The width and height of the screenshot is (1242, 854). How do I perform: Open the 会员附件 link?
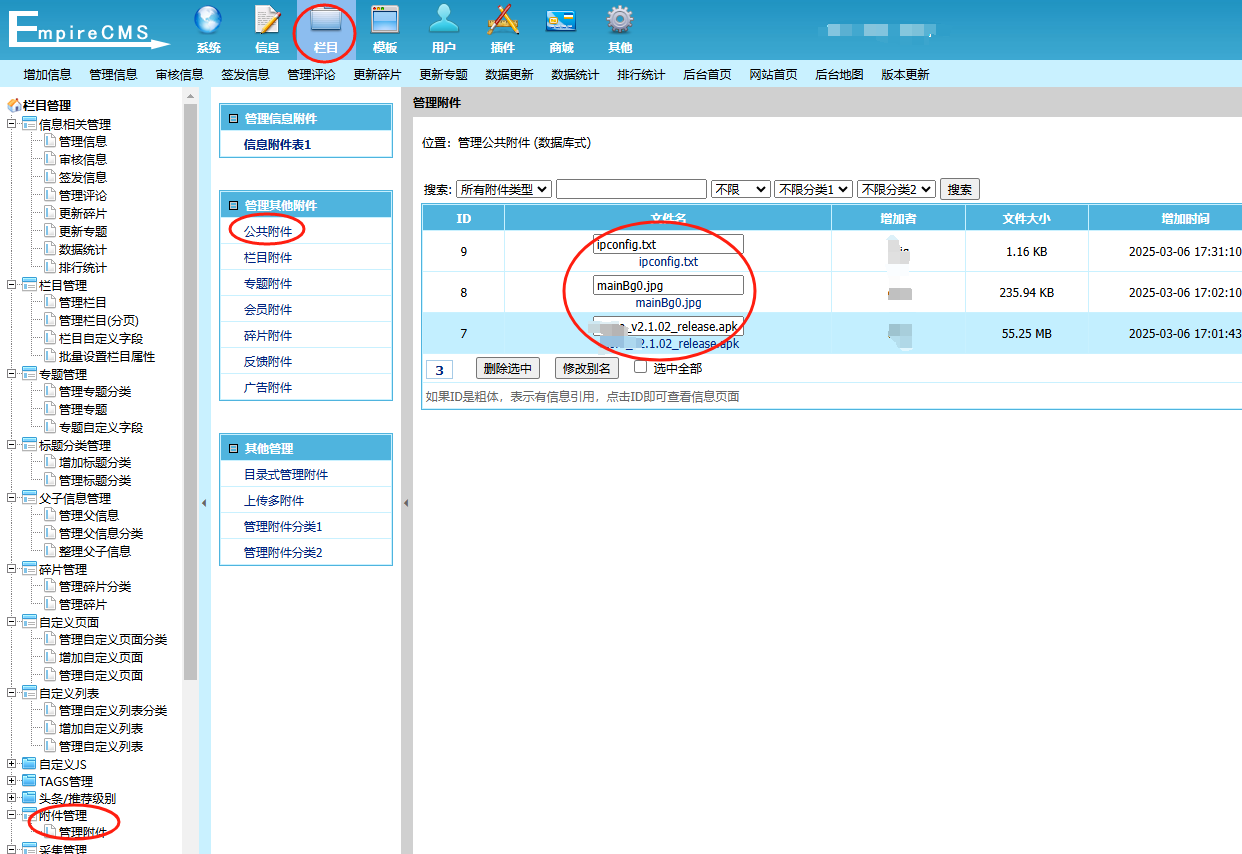268,309
